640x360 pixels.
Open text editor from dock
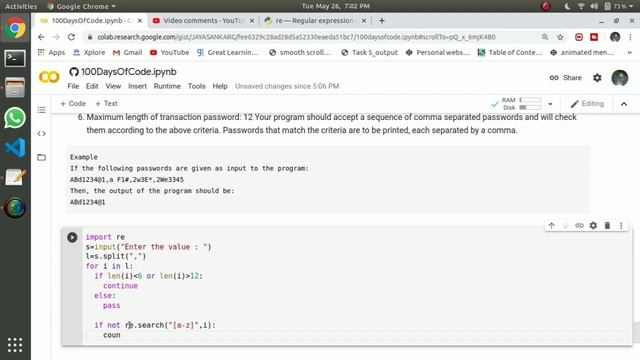[15, 178]
